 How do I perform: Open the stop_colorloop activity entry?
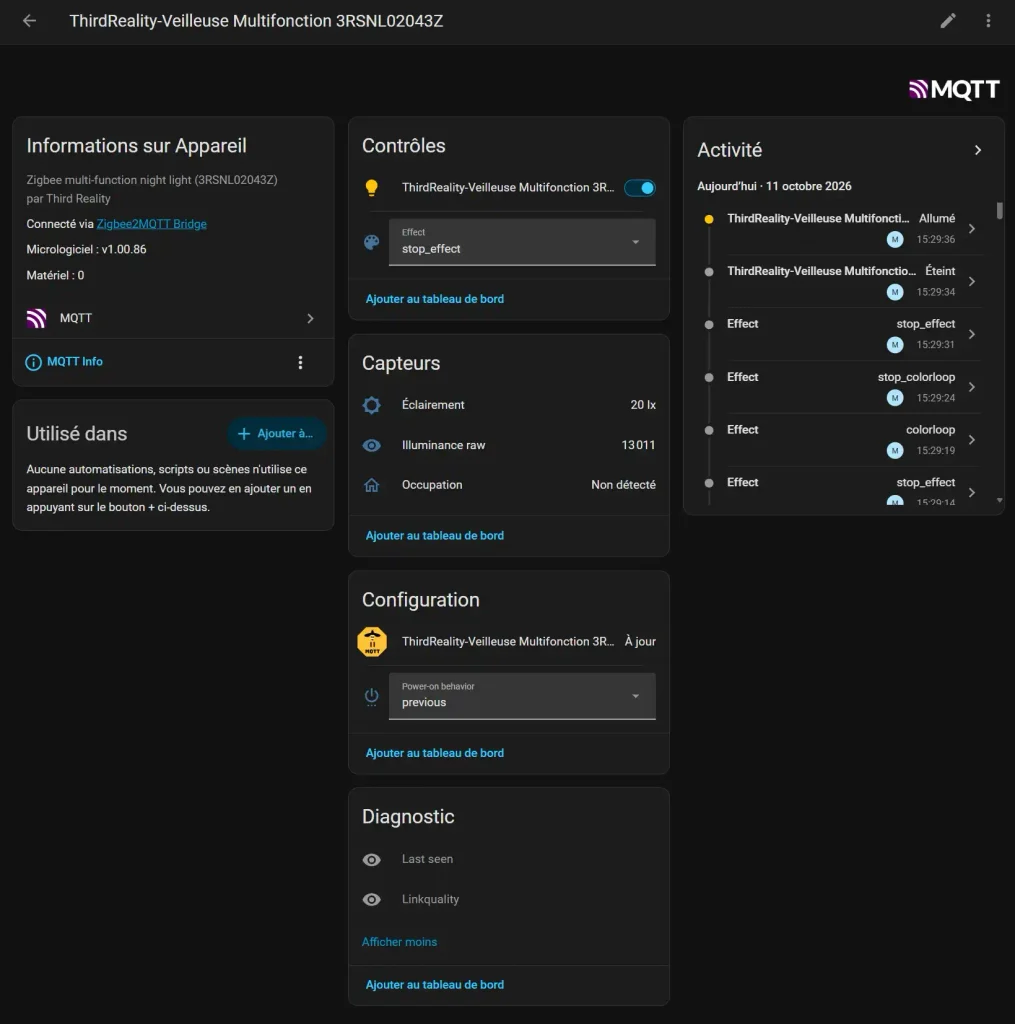coord(841,387)
